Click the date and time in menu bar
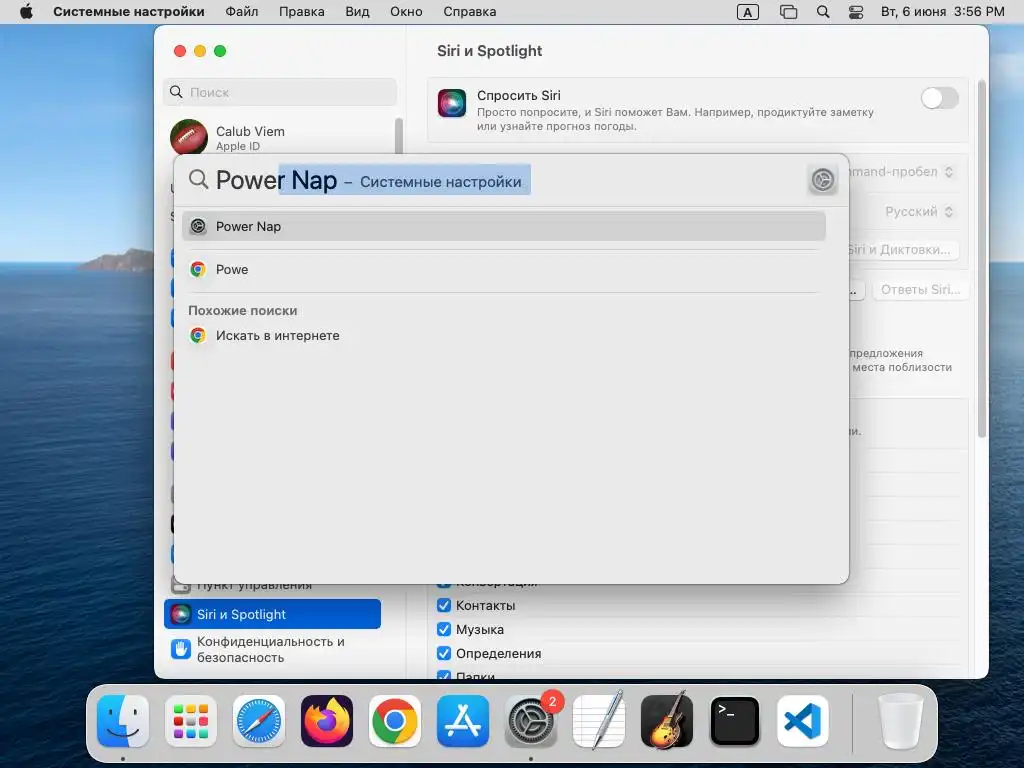The height and width of the screenshot is (768, 1024). click(942, 12)
